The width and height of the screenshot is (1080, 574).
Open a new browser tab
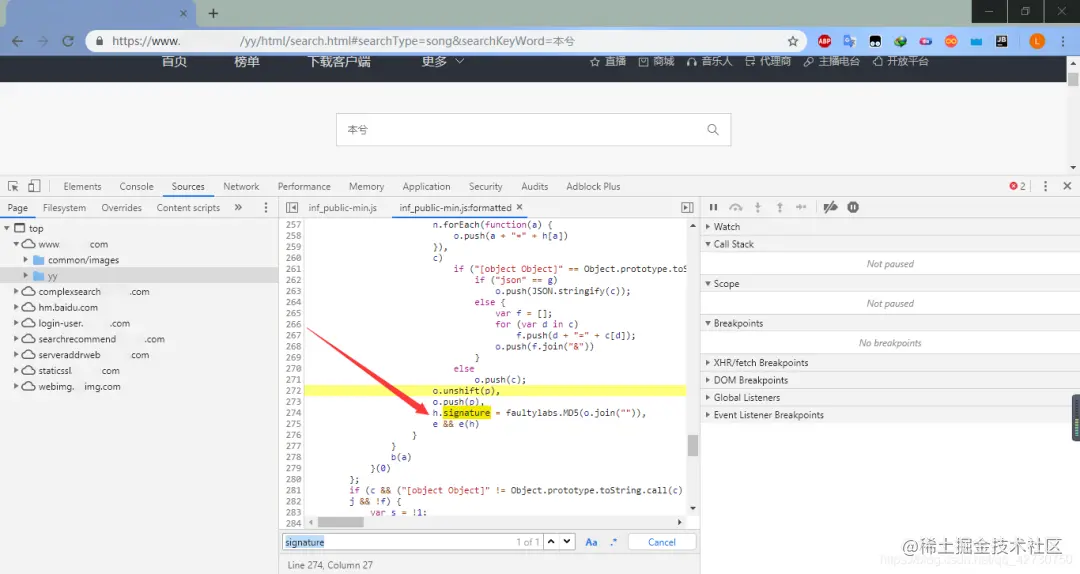point(213,13)
